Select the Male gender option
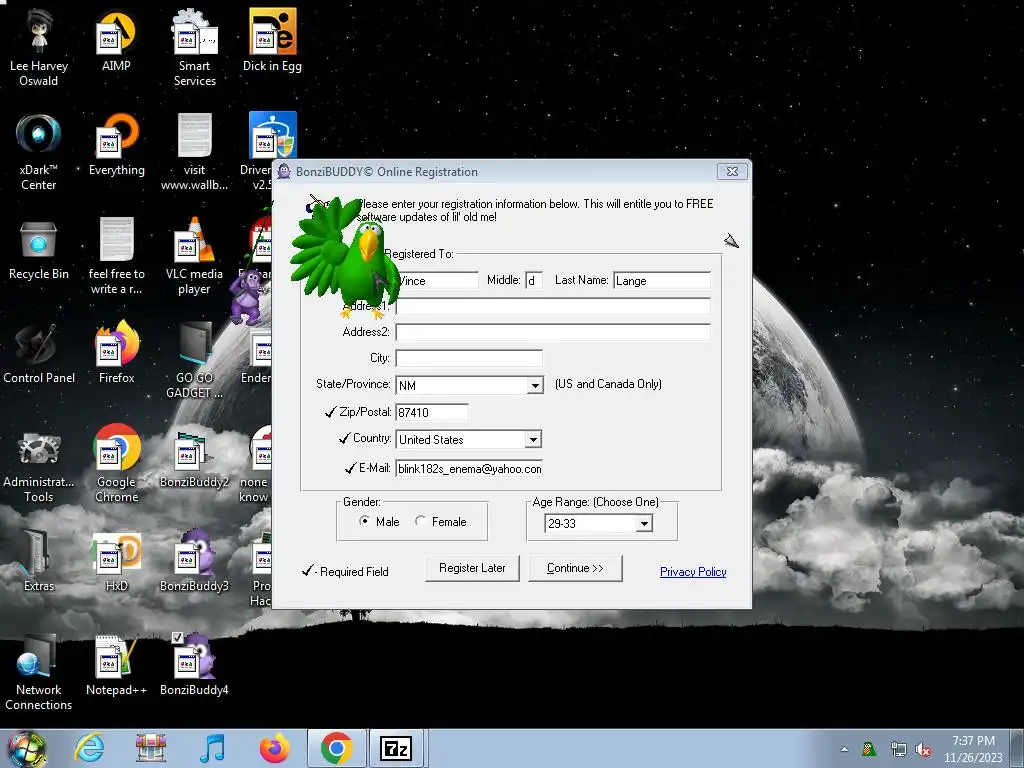Image resolution: width=1024 pixels, height=768 pixels. click(364, 520)
